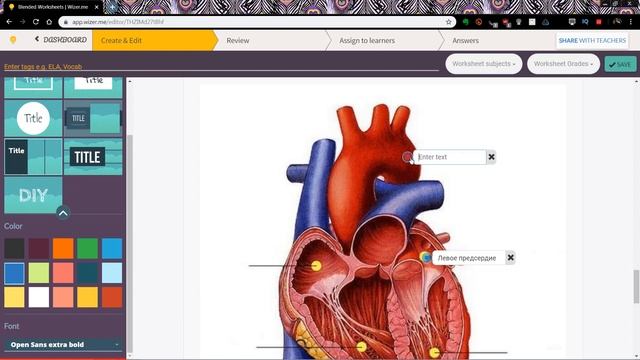Screen dimensions: 640x360
Task: Save the worksheet
Action: (620, 64)
